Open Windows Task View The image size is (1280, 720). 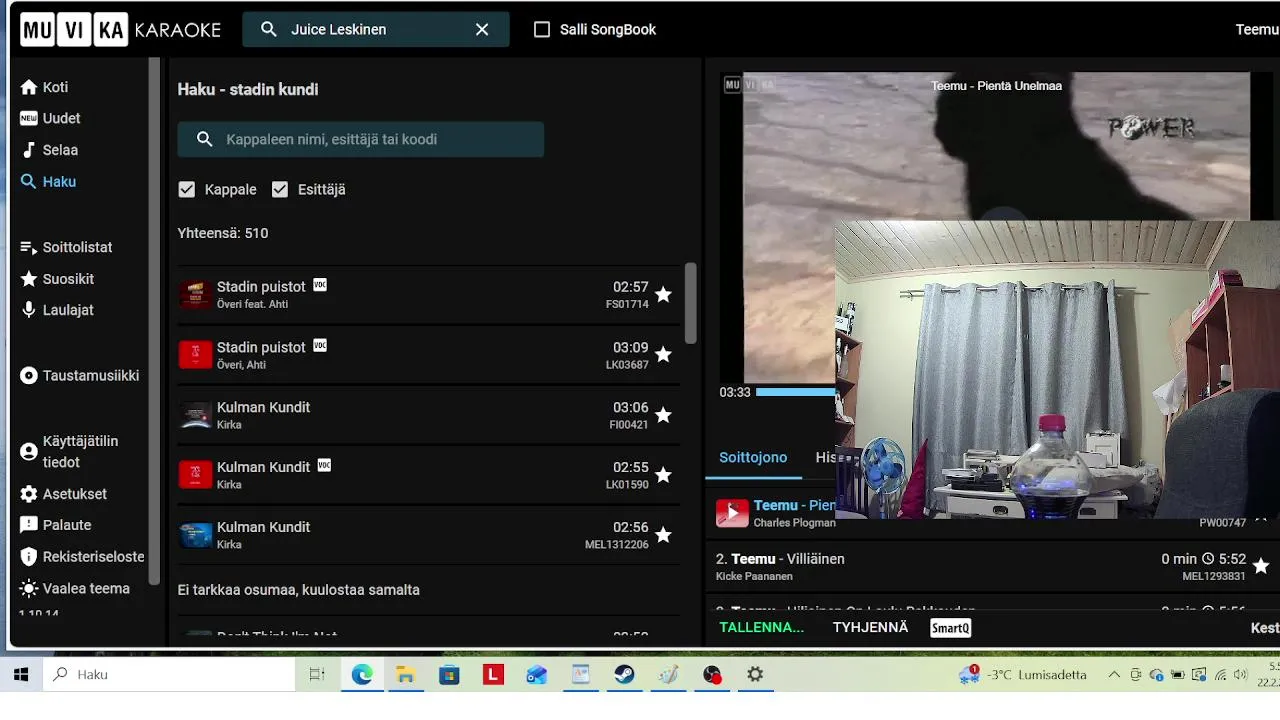317,675
